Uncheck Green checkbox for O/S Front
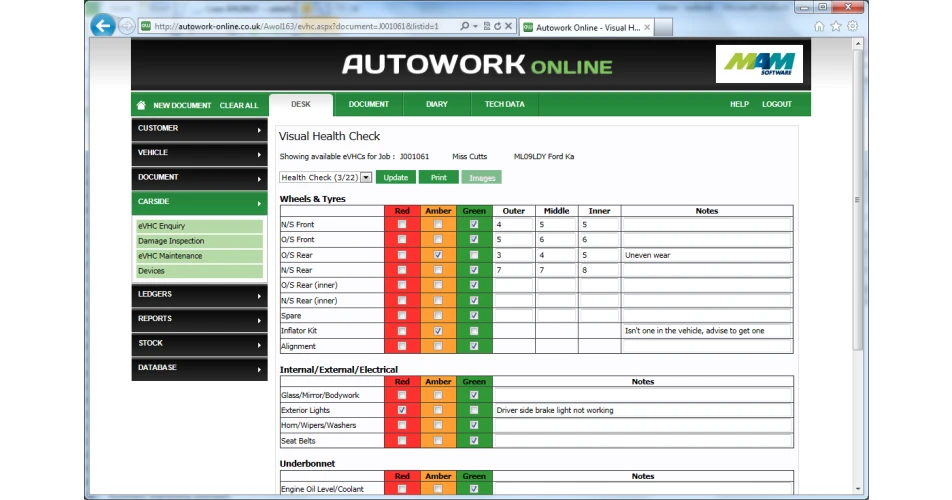 coord(474,240)
